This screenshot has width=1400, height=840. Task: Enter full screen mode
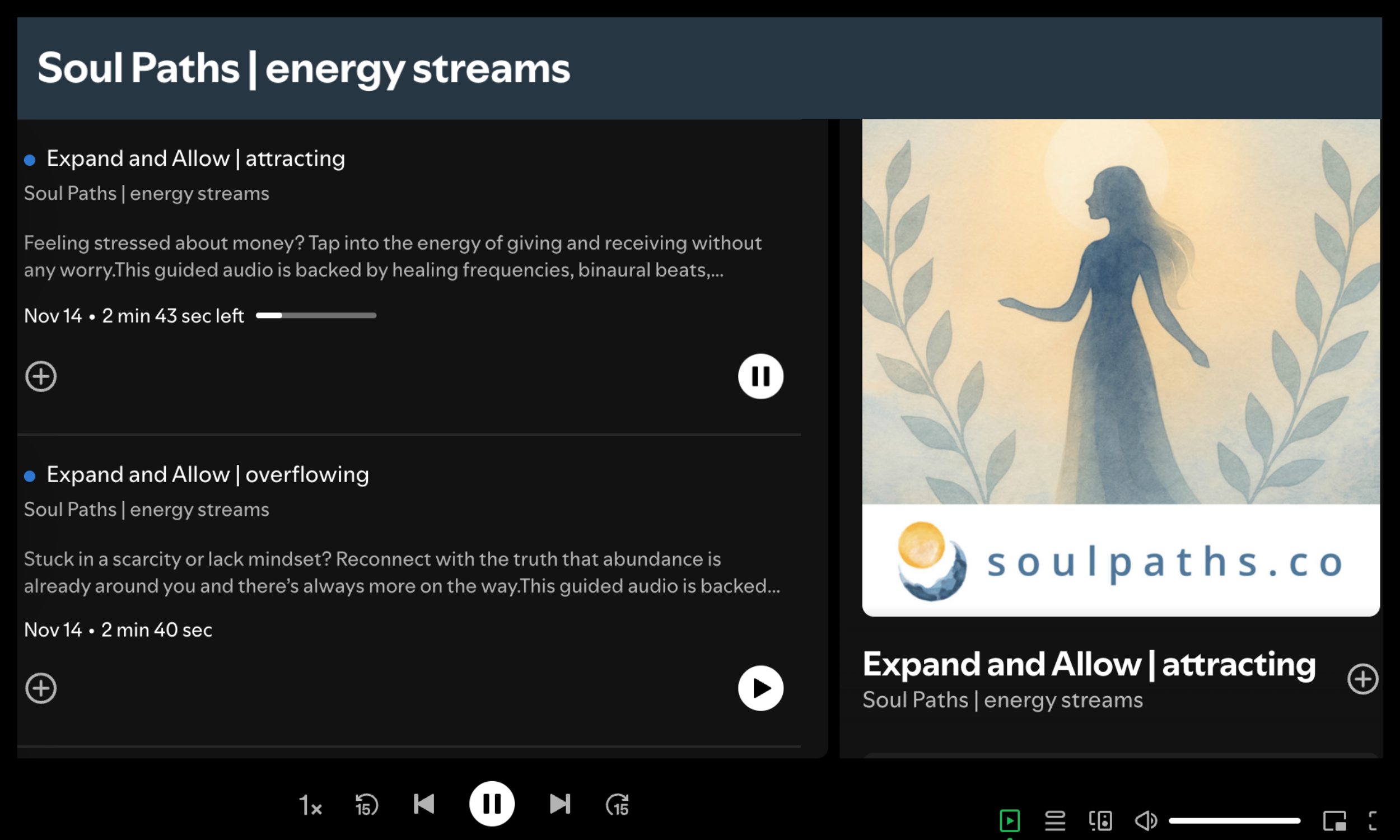point(1374,820)
